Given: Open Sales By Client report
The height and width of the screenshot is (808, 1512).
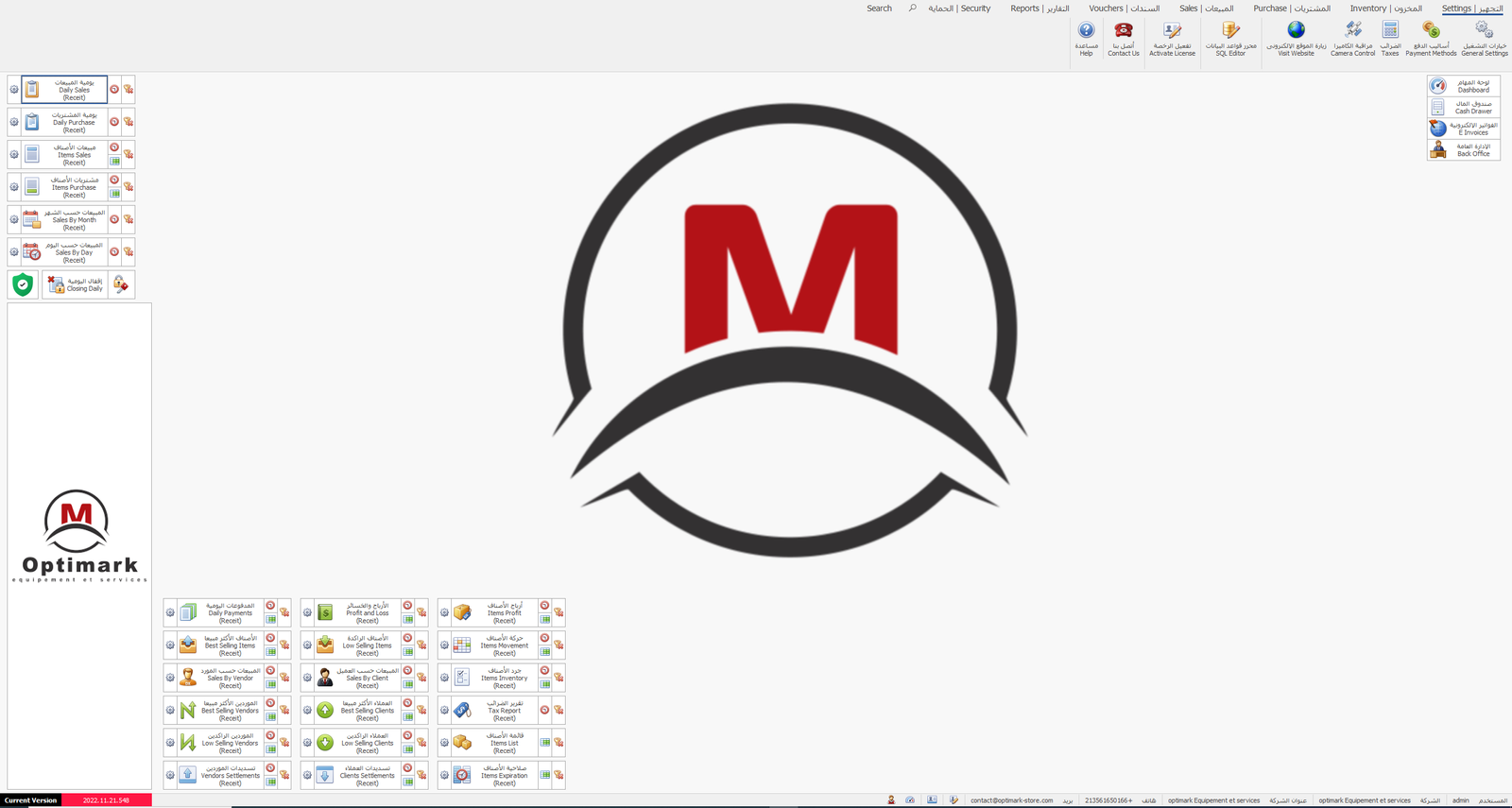Looking at the screenshot, I should click(x=357, y=678).
